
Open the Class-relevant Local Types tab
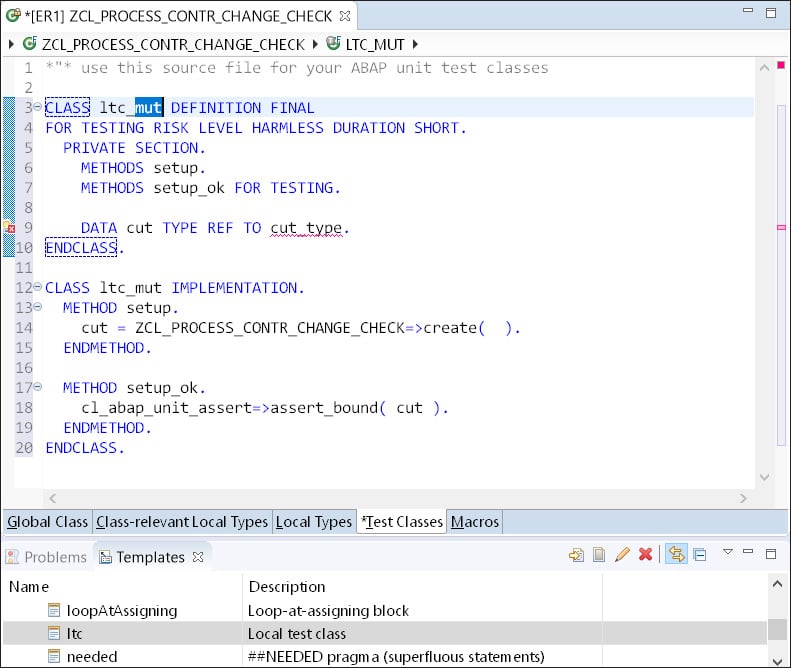coord(182,522)
